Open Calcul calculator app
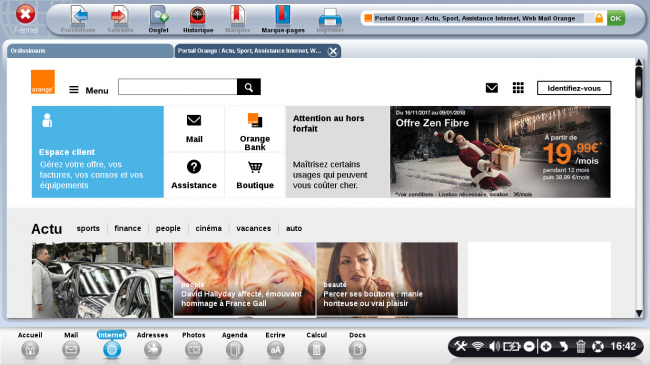Screen dimensions: 650x365 316,345
